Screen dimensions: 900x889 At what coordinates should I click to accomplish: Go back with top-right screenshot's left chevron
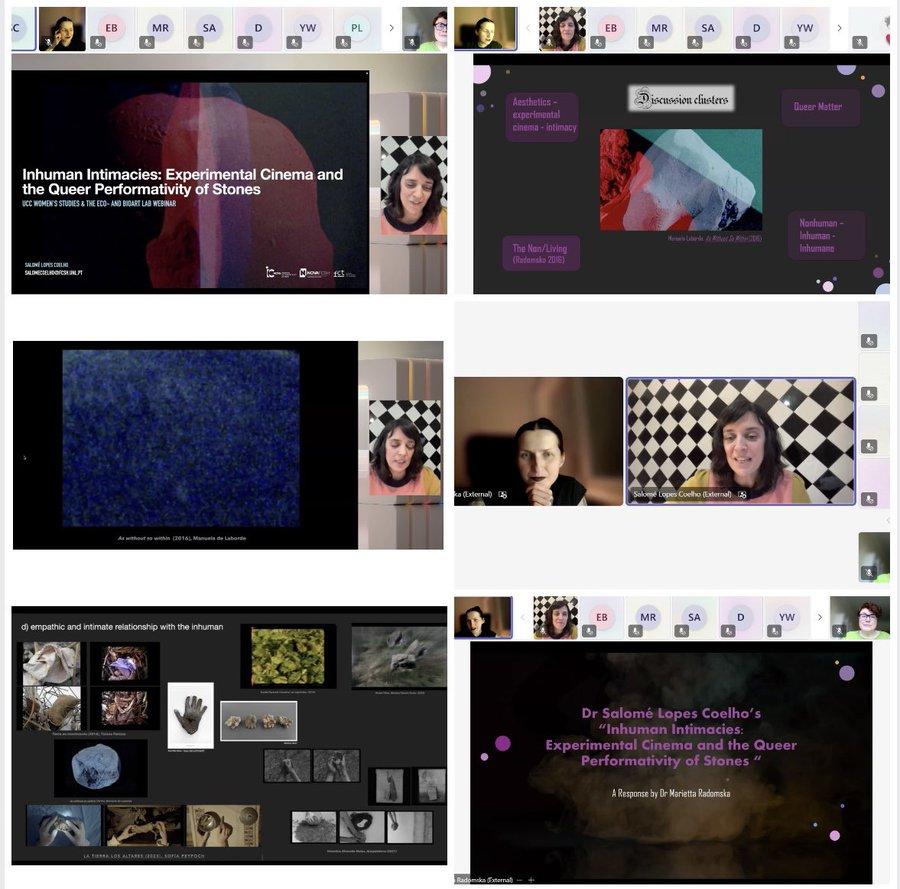click(x=528, y=28)
